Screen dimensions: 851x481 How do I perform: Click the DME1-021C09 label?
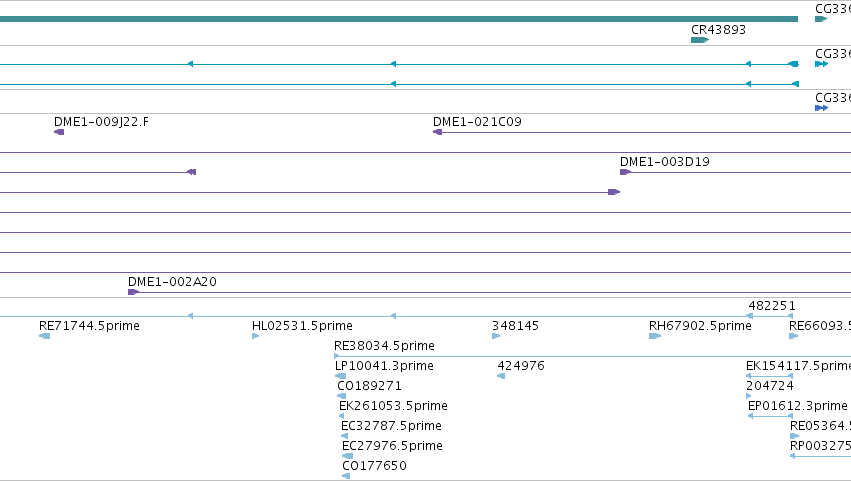(x=477, y=122)
